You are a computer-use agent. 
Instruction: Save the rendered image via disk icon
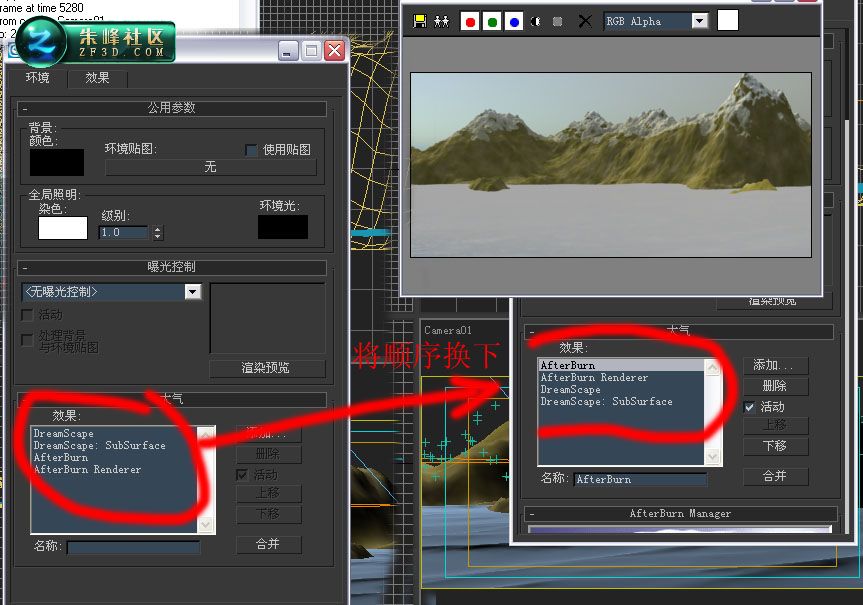click(419, 21)
